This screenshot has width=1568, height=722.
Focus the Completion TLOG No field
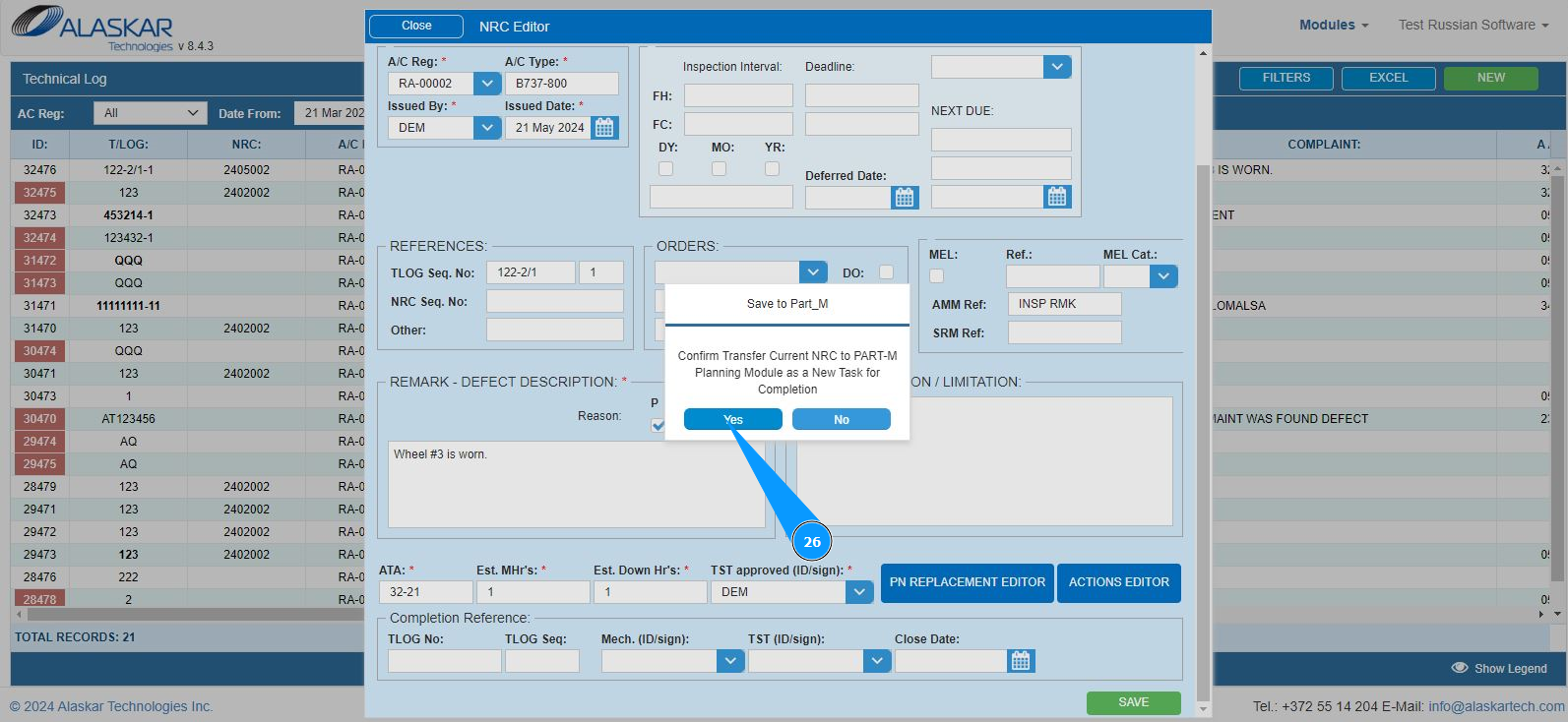[x=445, y=661]
